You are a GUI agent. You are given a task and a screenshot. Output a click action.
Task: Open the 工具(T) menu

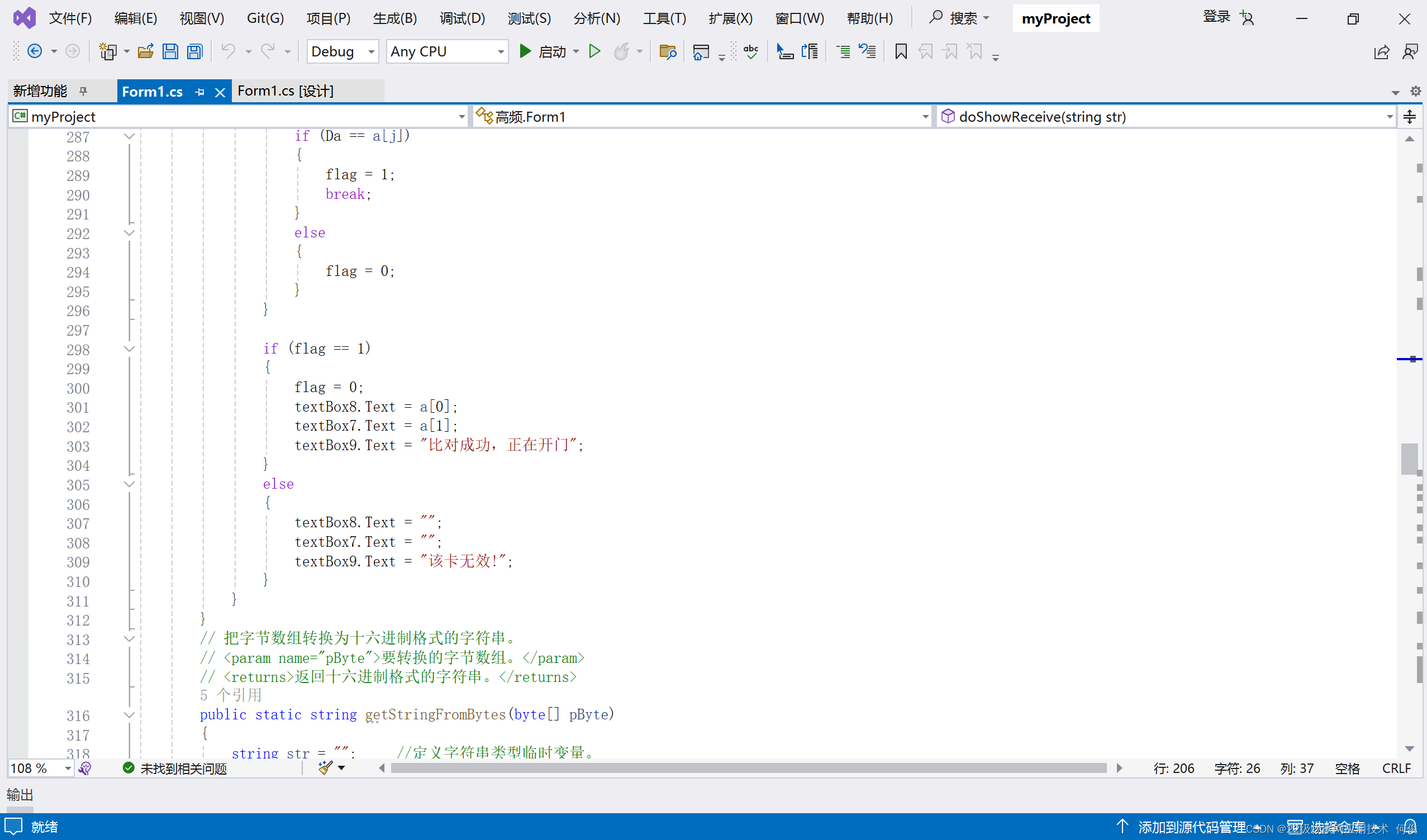pos(664,18)
